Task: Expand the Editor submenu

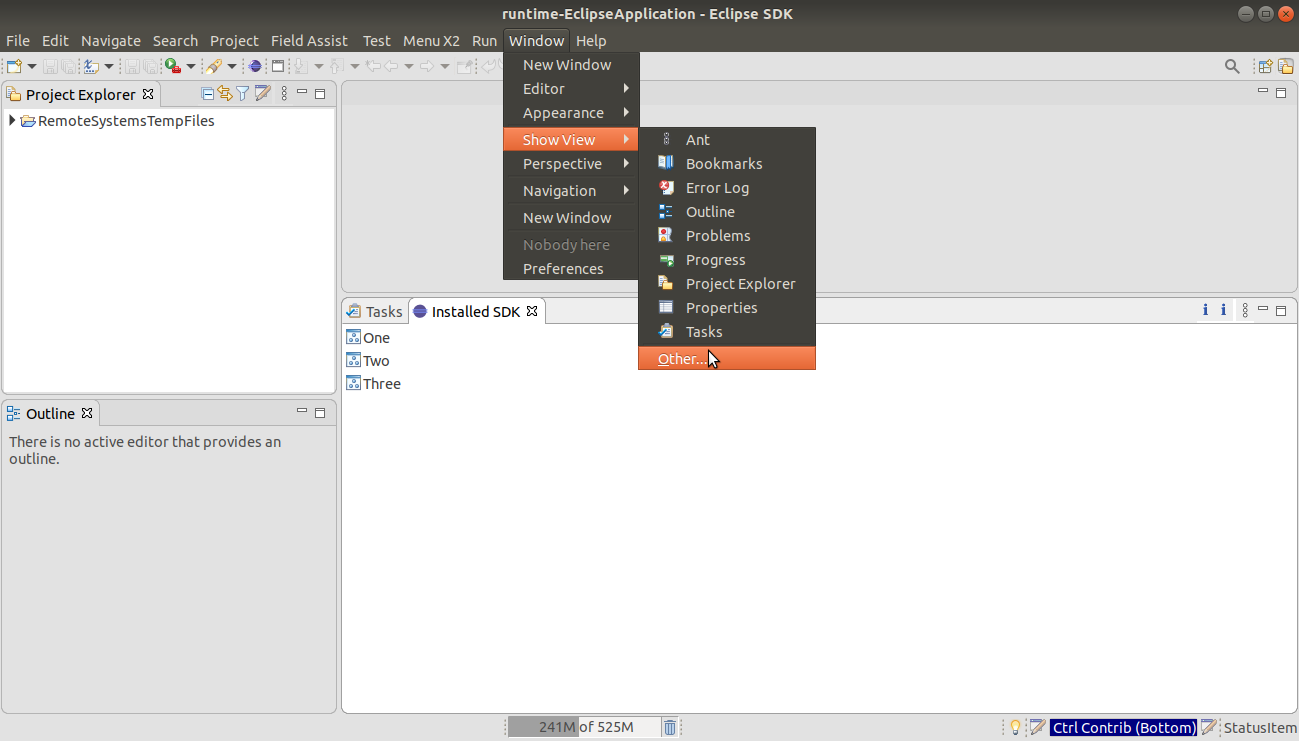Action: tap(571, 89)
